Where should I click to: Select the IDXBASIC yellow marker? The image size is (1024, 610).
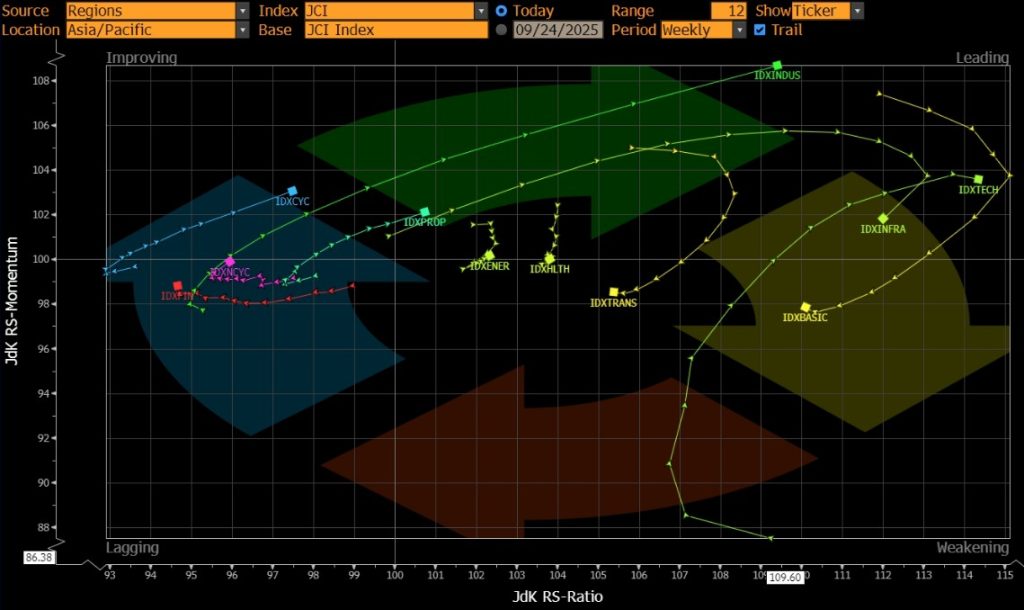click(x=805, y=307)
